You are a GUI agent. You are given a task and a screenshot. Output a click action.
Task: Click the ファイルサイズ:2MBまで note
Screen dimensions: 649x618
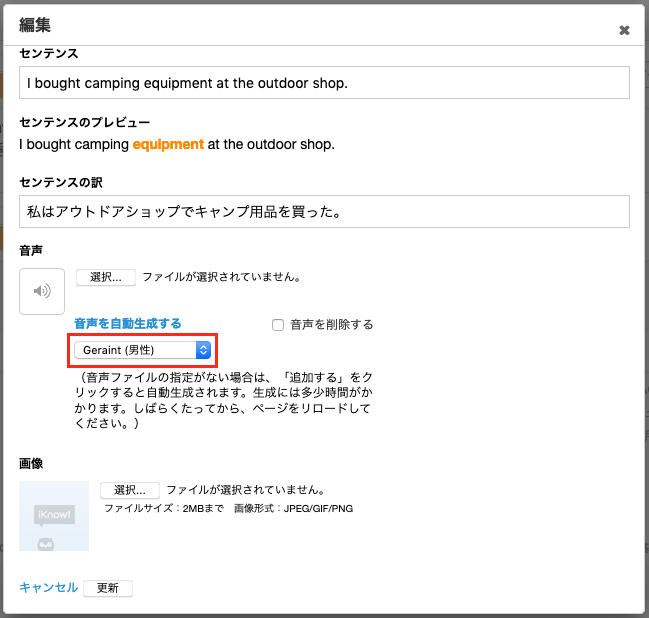(164, 508)
